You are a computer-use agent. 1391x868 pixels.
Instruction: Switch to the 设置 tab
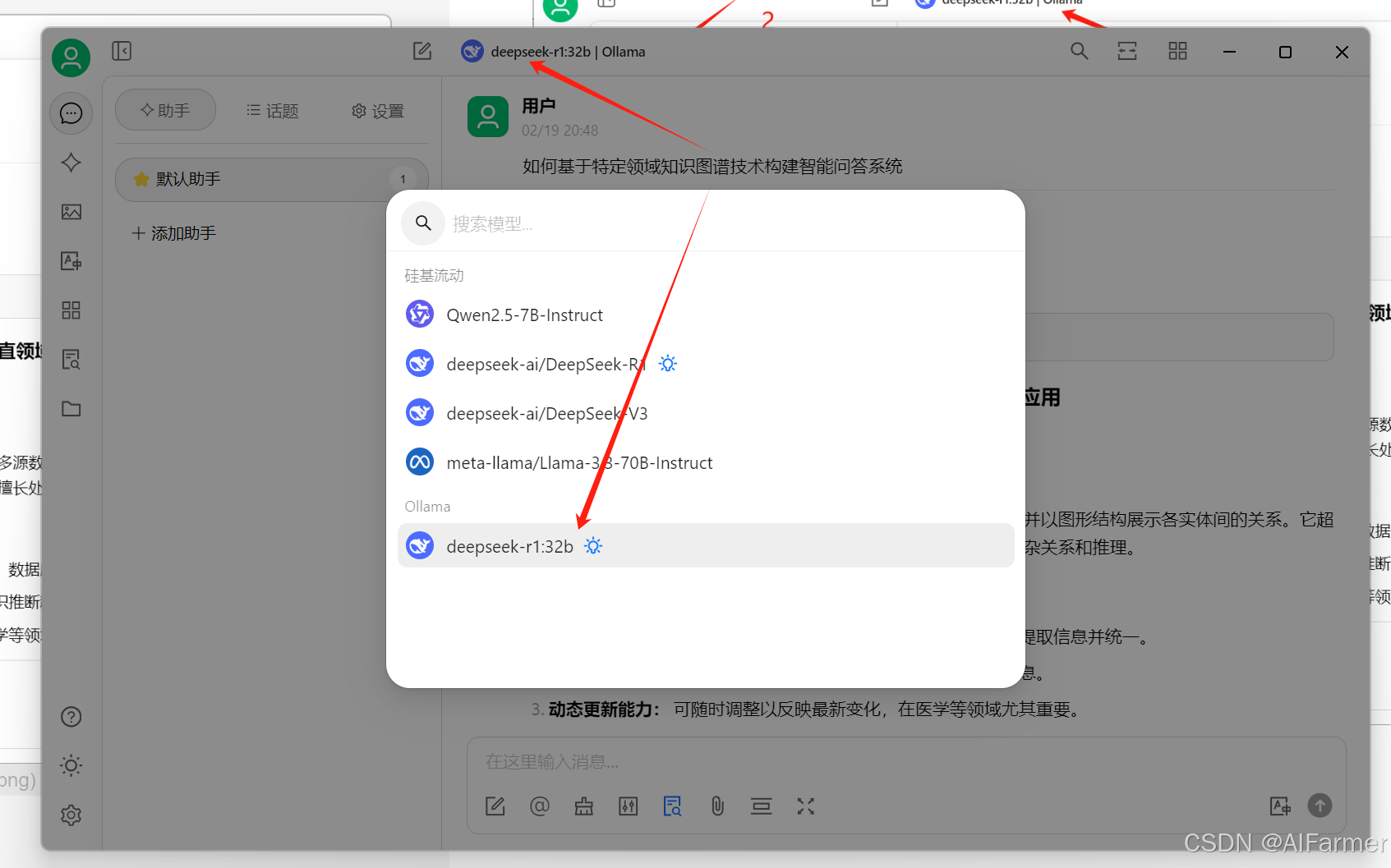378,111
